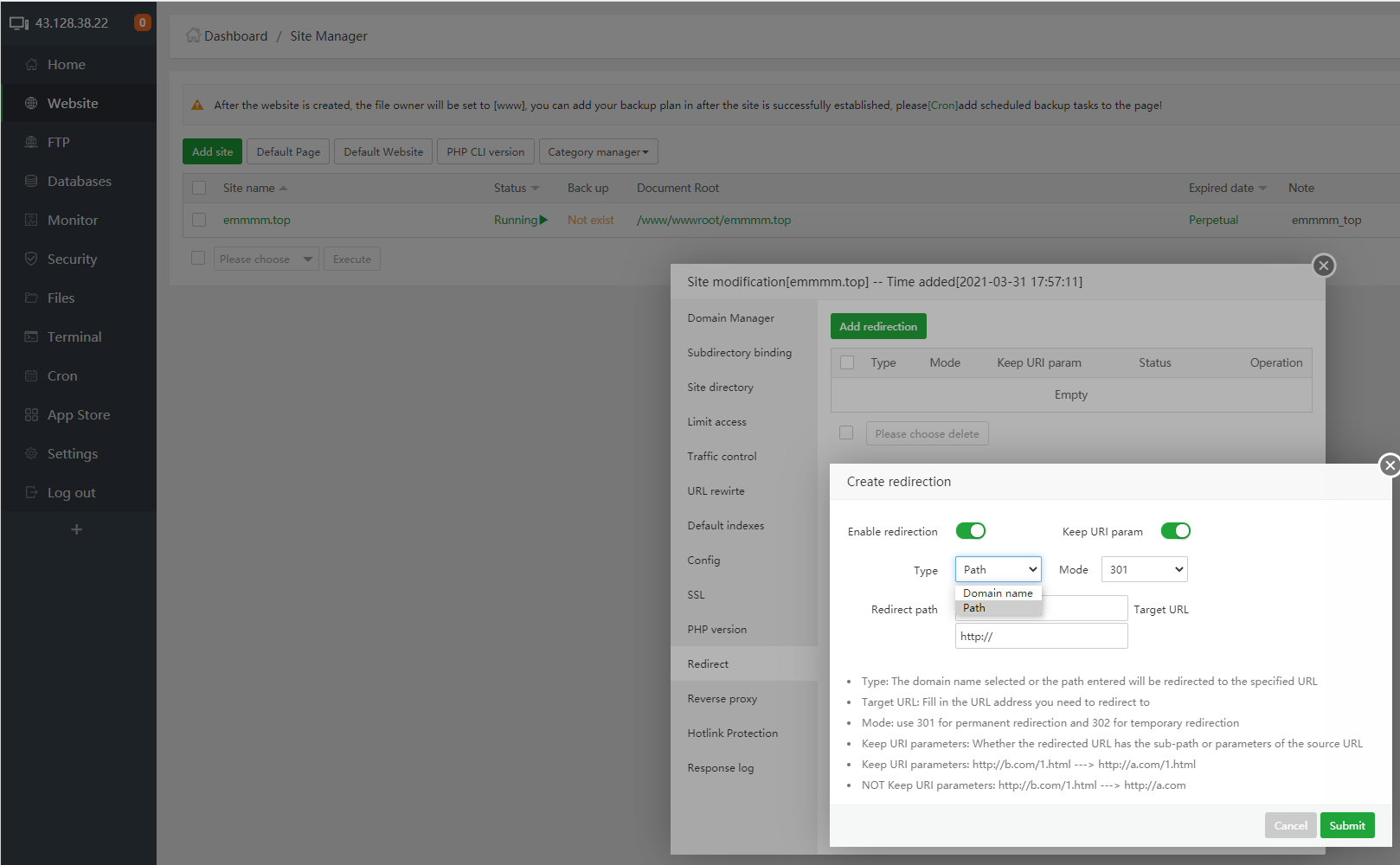Screen dimensions: 1400x865
Task: Open SSL tab
Action: pos(744,595)
